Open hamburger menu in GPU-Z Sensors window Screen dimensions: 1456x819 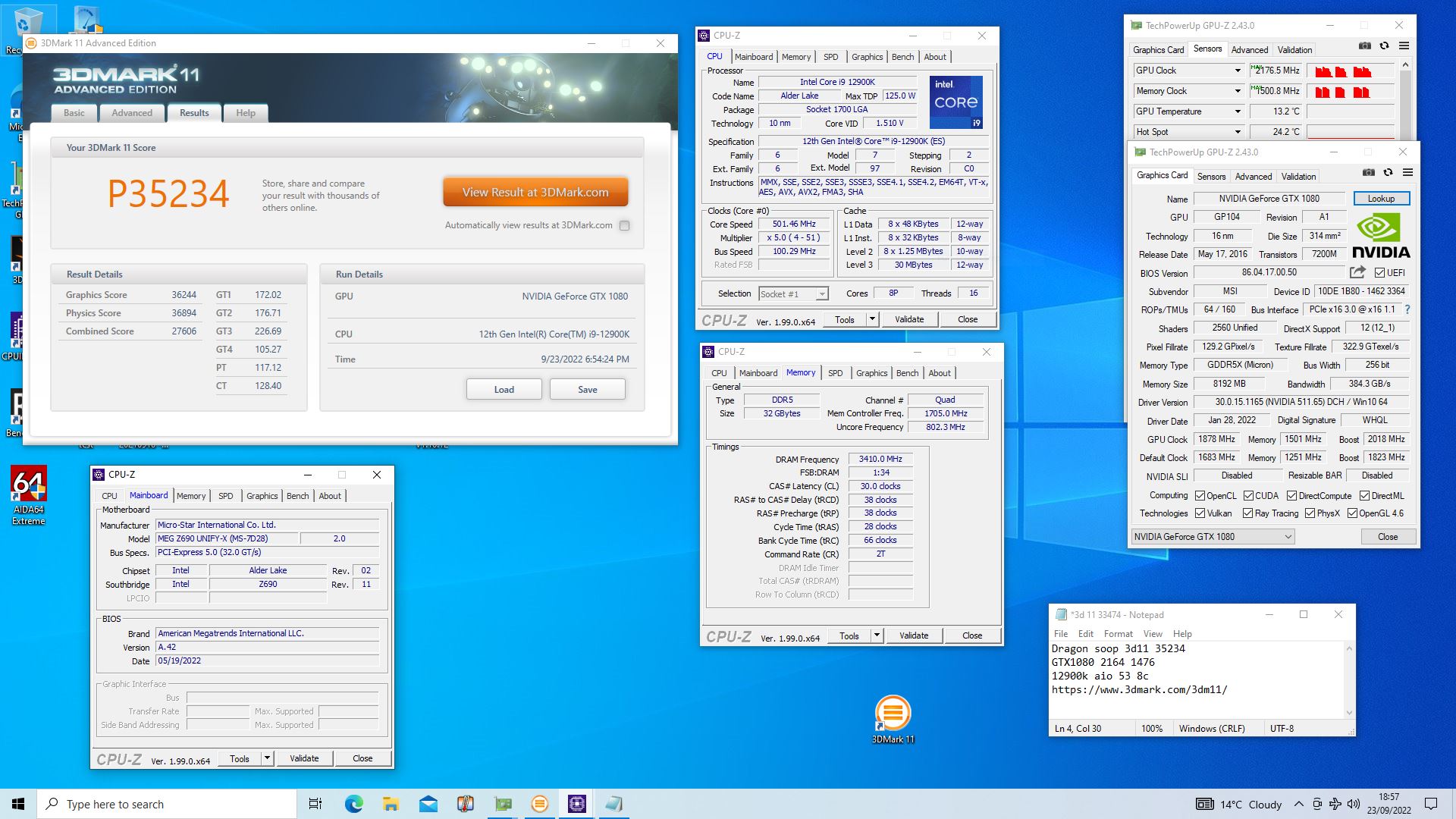click(x=1404, y=46)
